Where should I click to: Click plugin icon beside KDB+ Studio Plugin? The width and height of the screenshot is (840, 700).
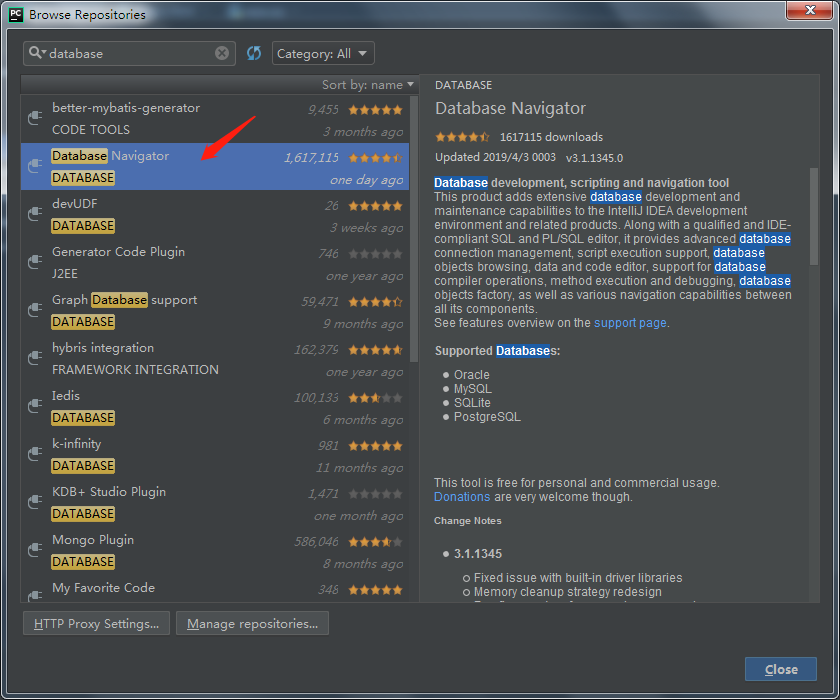[35, 502]
